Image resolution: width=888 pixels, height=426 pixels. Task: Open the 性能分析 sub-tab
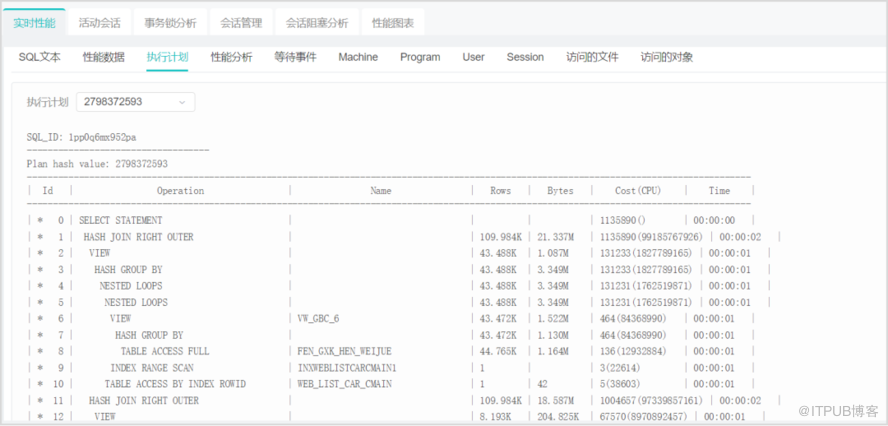click(231, 58)
